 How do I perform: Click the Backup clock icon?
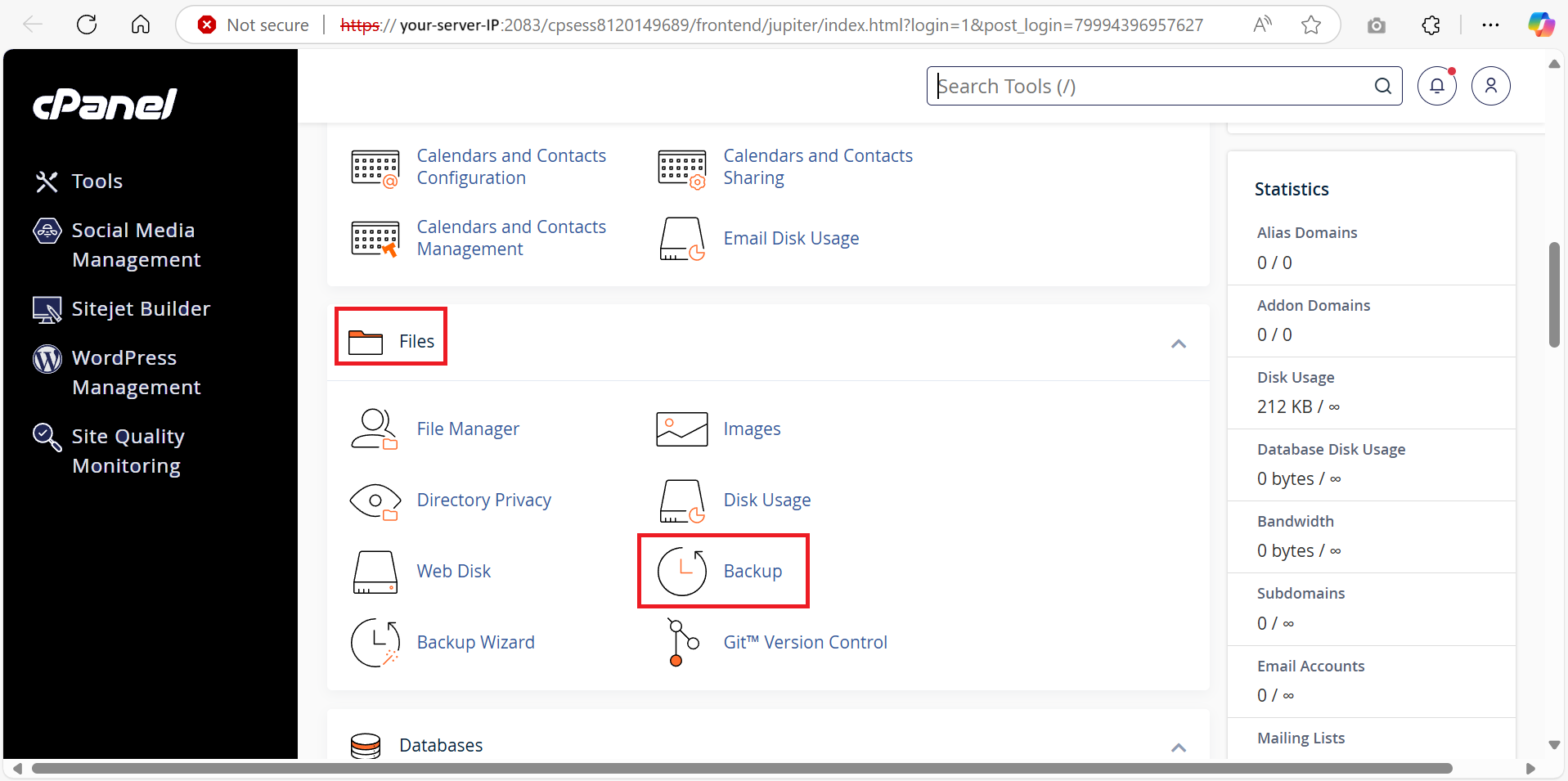click(682, 572)
